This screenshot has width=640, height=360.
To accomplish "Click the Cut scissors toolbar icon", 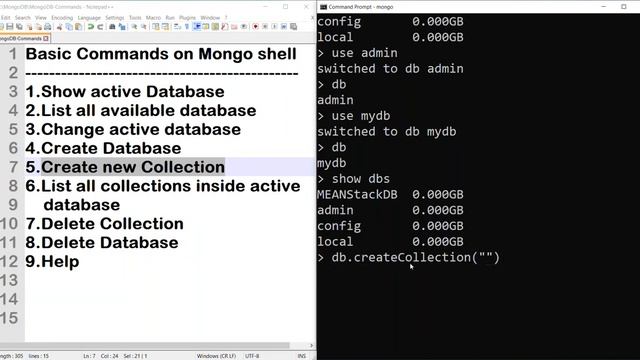I will point(60,27).
